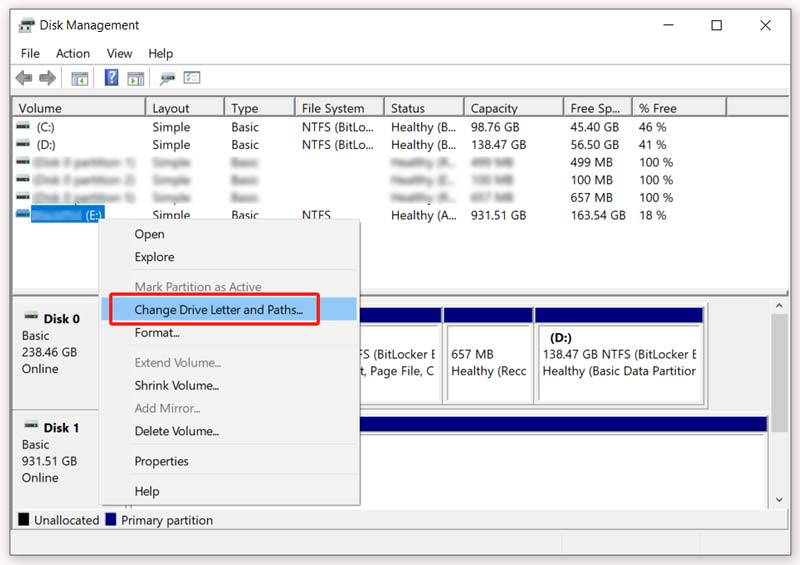Click the Back arrow toolbar icon
The width and height of the screenshot is (800, 565).
coord(24,78)
